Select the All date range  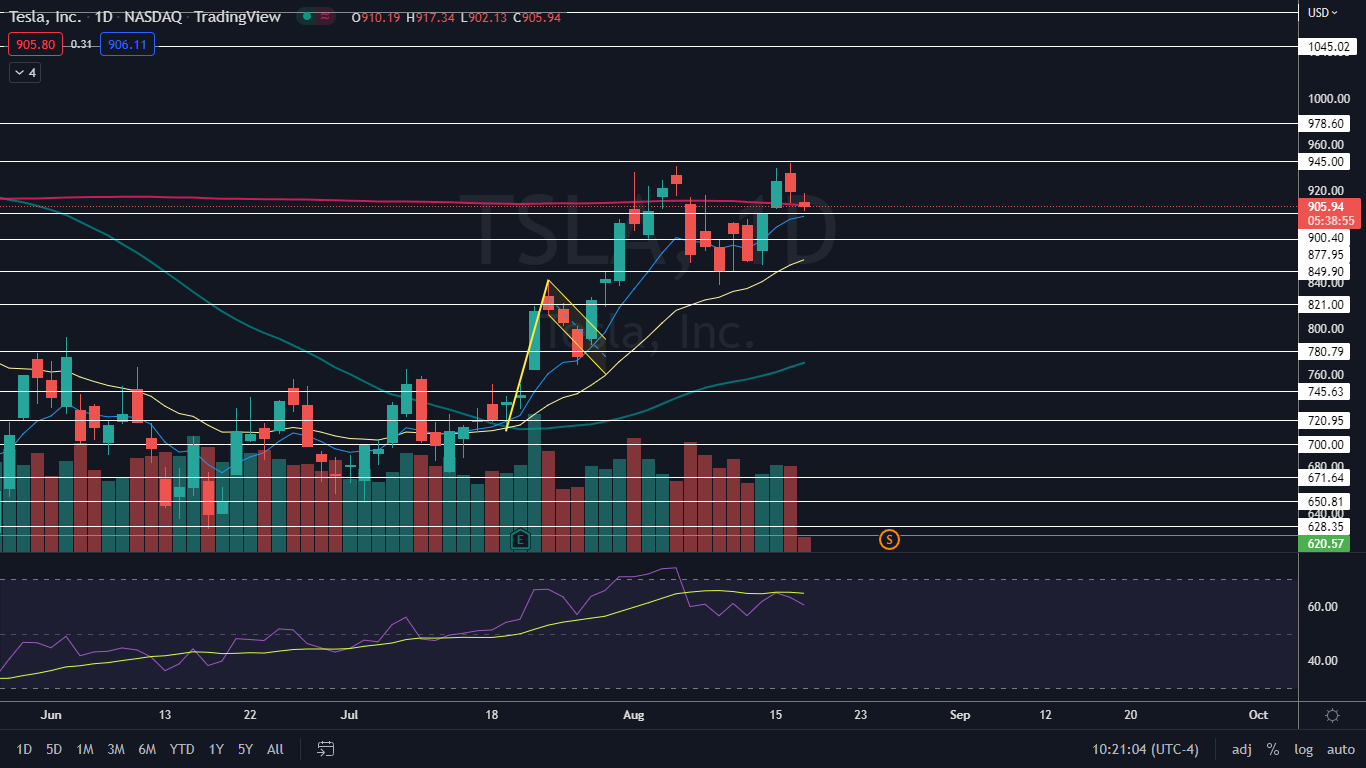276,749
